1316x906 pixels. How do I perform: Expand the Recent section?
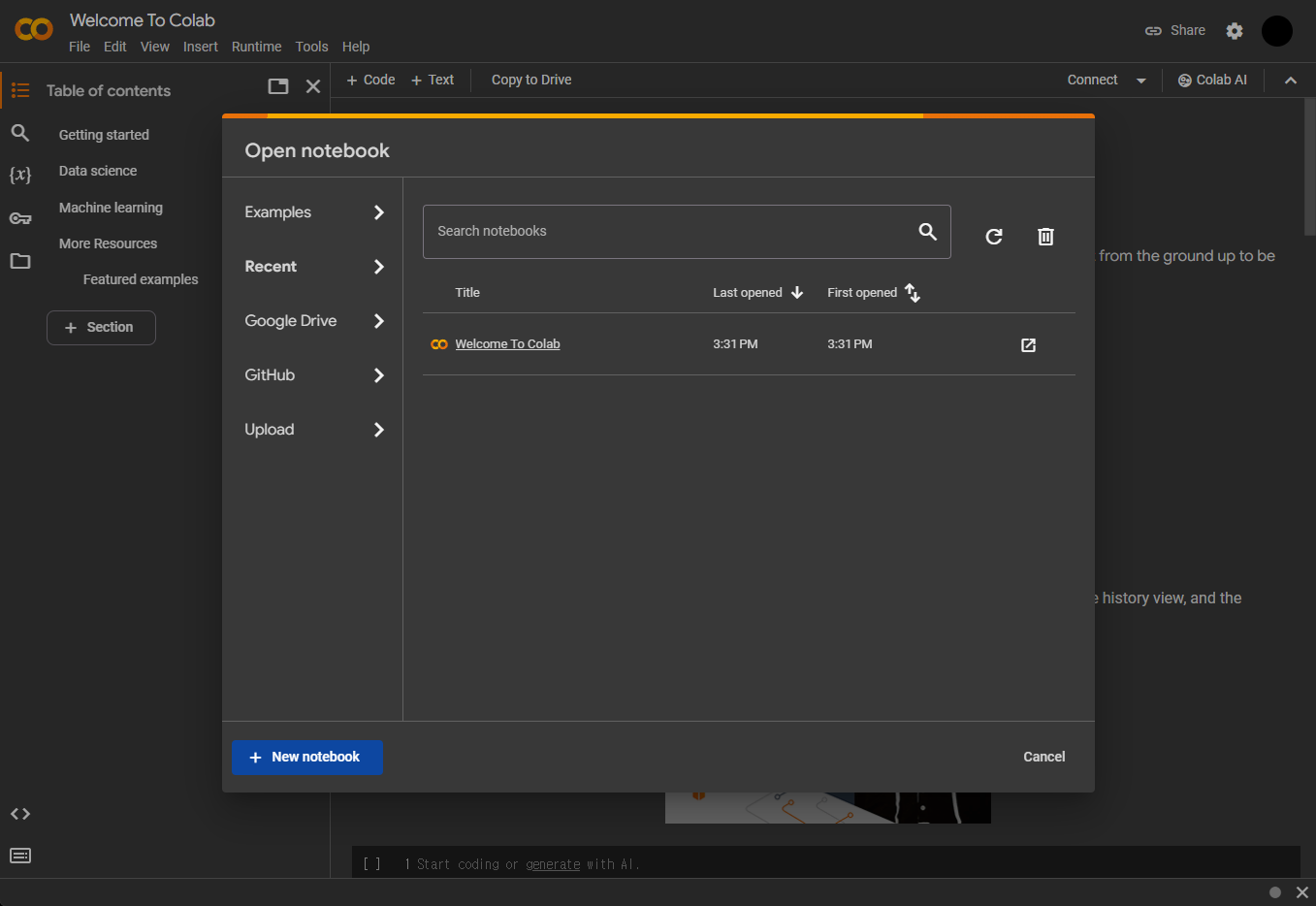(314, 267)
